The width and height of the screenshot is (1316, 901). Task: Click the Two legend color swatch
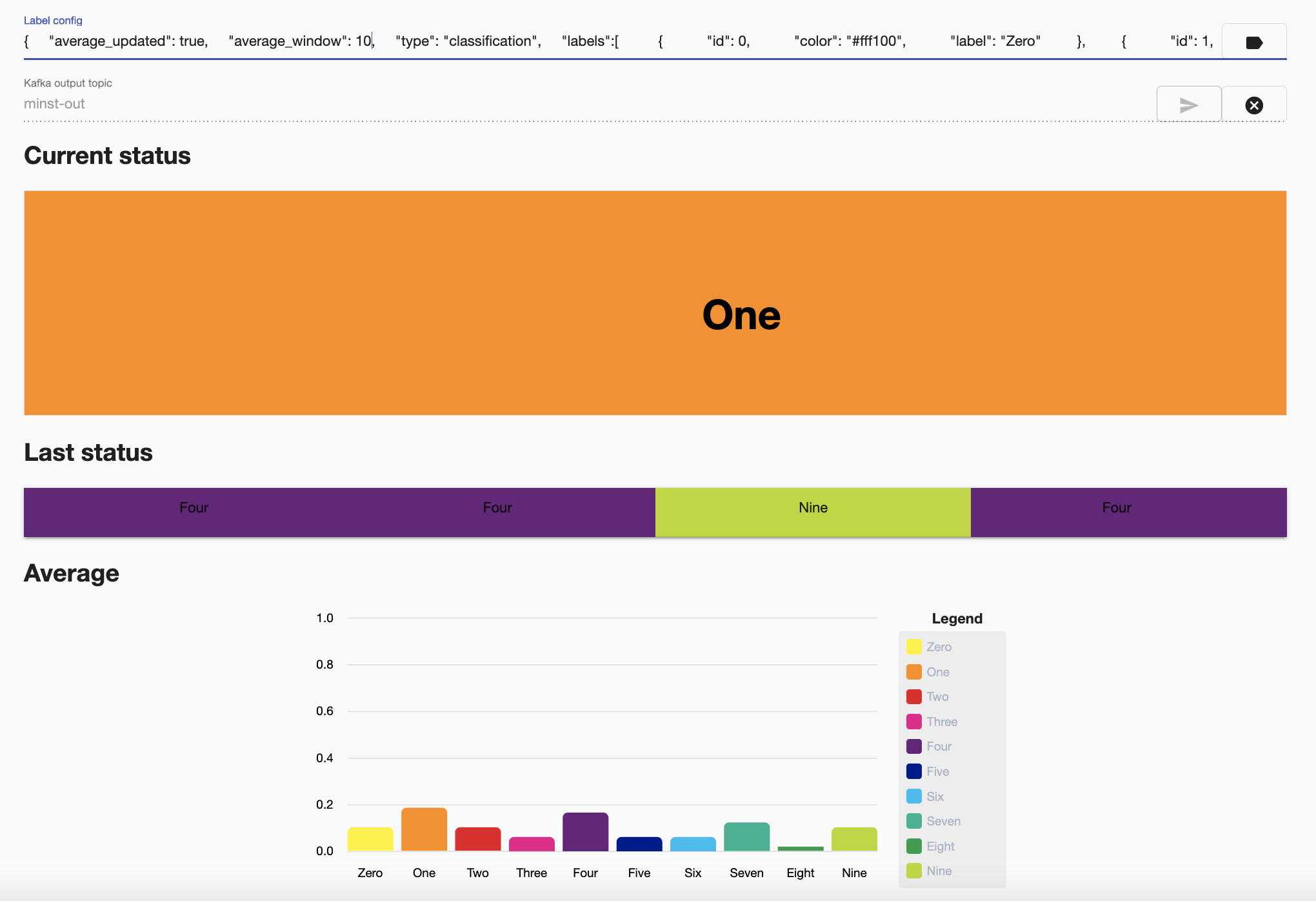pyautogui.click(x=913, y=696)
